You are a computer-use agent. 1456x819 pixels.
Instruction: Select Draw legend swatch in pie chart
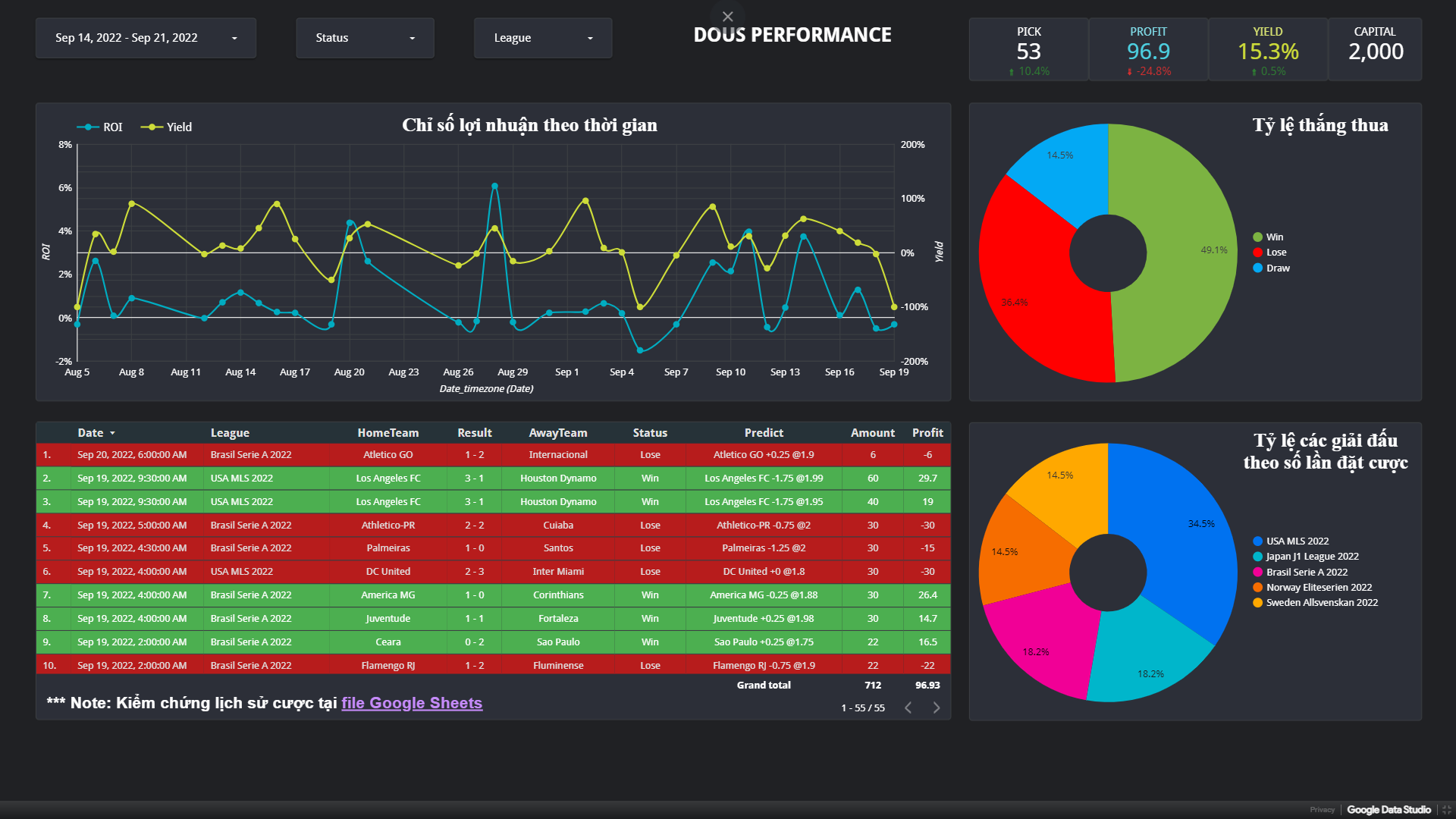tap(1257, 268)
